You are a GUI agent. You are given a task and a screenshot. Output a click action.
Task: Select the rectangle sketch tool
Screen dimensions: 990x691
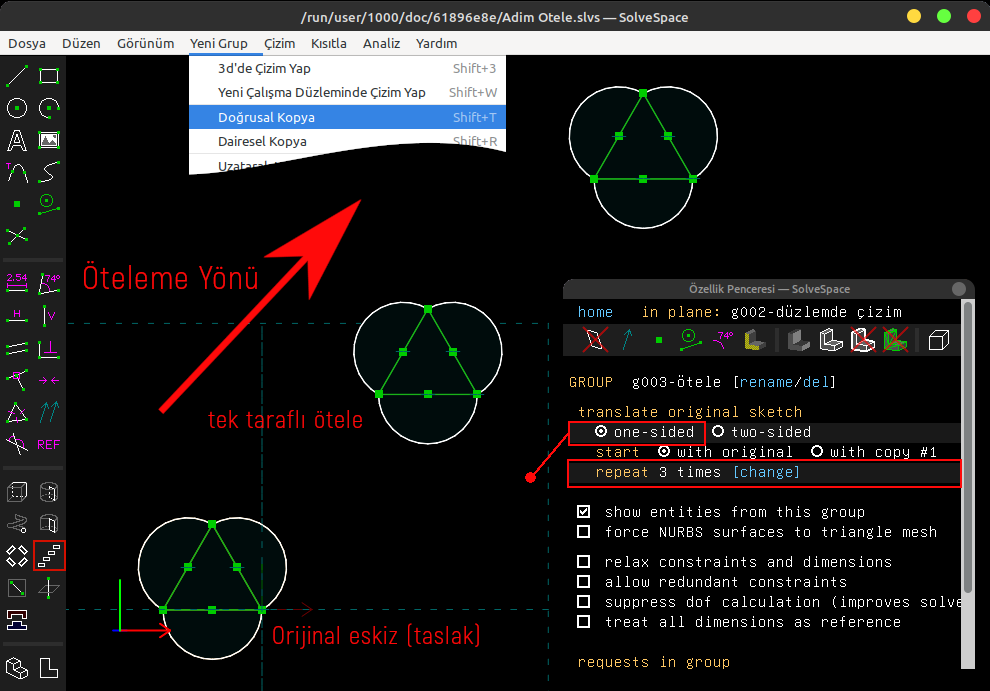pos(49,76)
